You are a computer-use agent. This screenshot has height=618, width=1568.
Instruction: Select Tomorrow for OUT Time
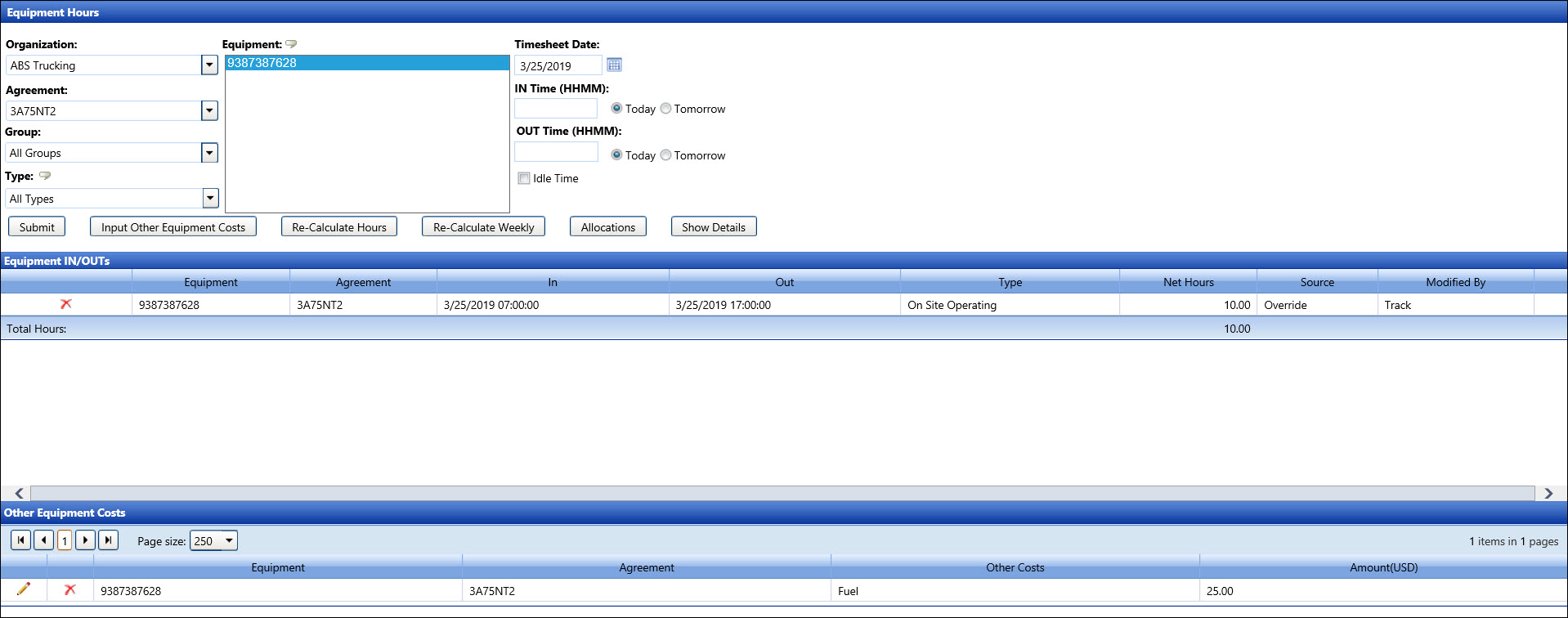[x=665, y=155]
